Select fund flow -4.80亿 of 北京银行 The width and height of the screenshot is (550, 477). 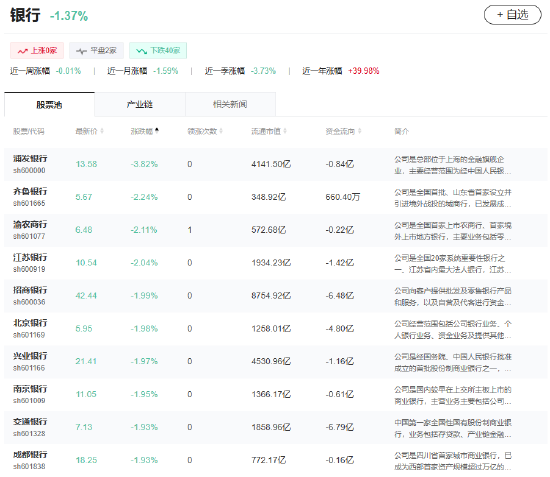coord(340,329)
